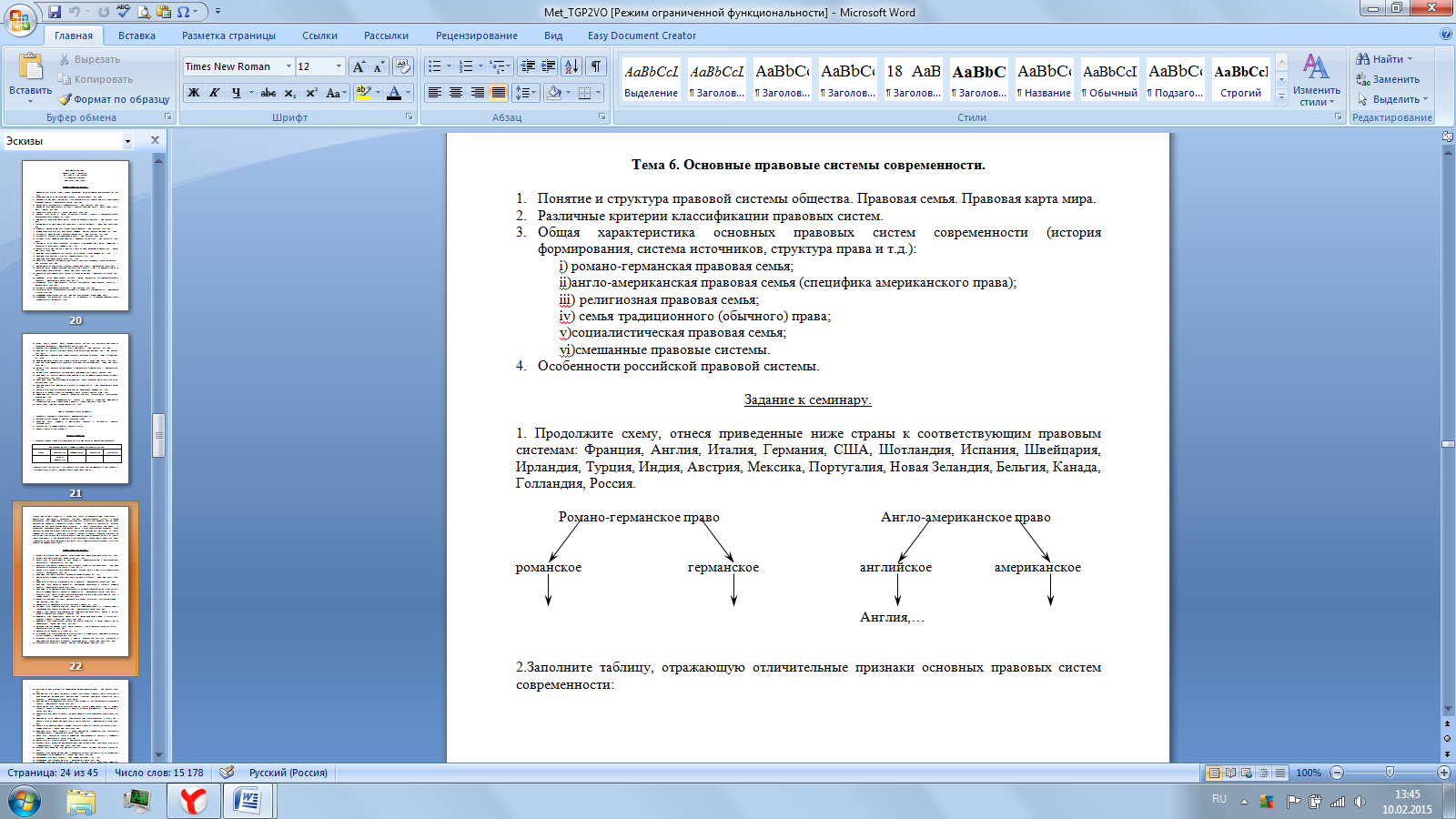Open the font size dropdown
The image size is (1456, 819).
339,66
